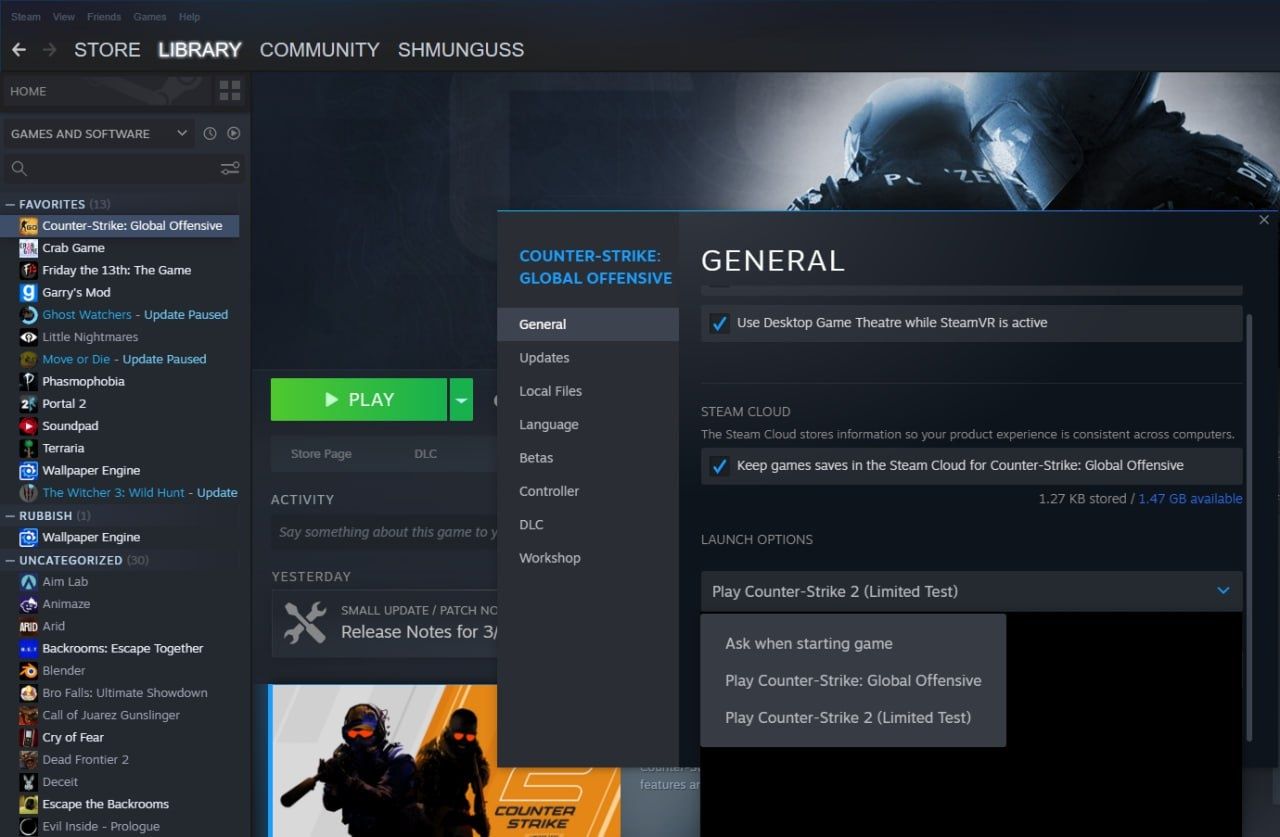This screenshot has height=837, width=1280.
Task: Click the ready-to-play filter icon
Action: click(233, 133)
